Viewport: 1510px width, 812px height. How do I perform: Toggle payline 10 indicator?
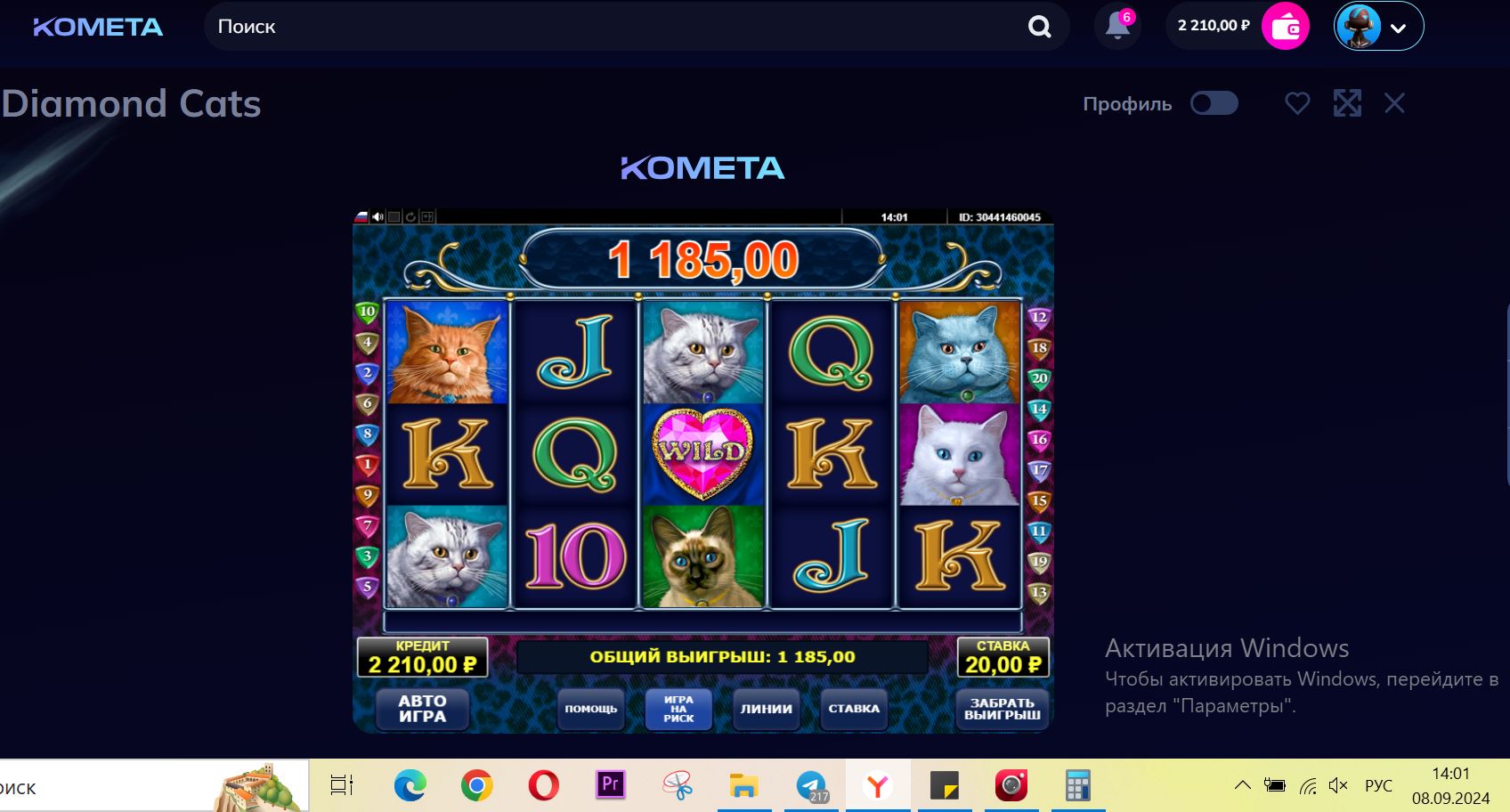point(367,313)
